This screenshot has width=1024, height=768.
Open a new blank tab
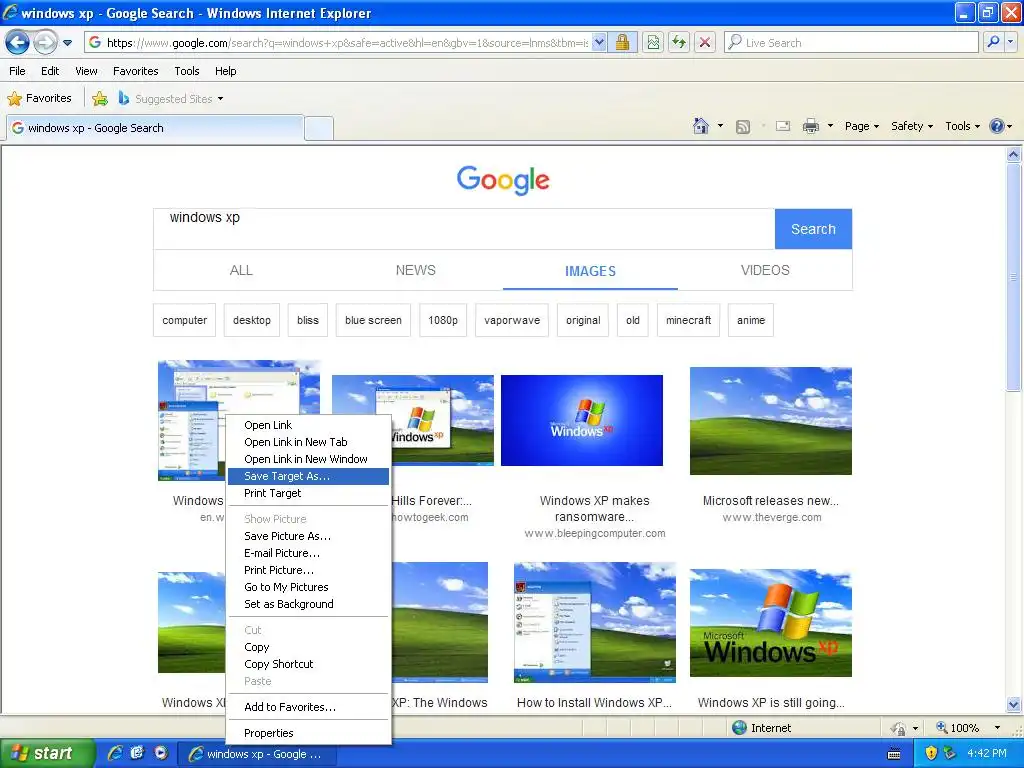(319, 129)
